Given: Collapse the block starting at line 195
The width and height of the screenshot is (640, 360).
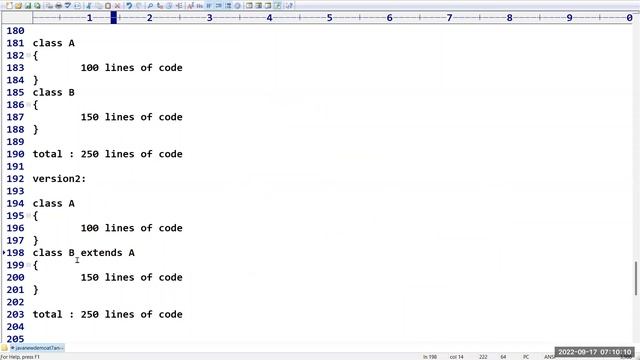Looking at the screenshot, I should click(29, 216).
